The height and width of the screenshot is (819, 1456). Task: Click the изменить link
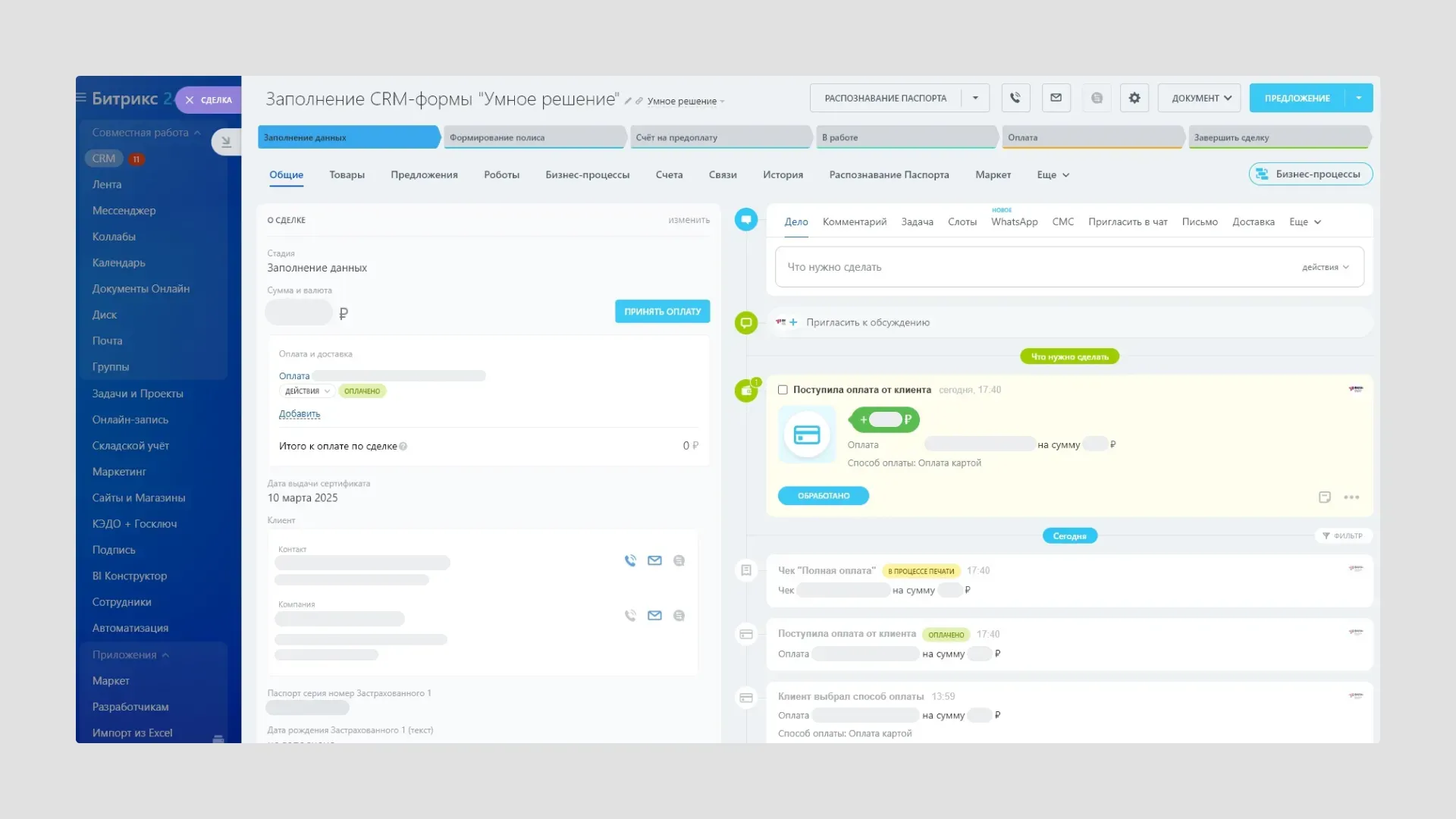(x=689, y=220)
